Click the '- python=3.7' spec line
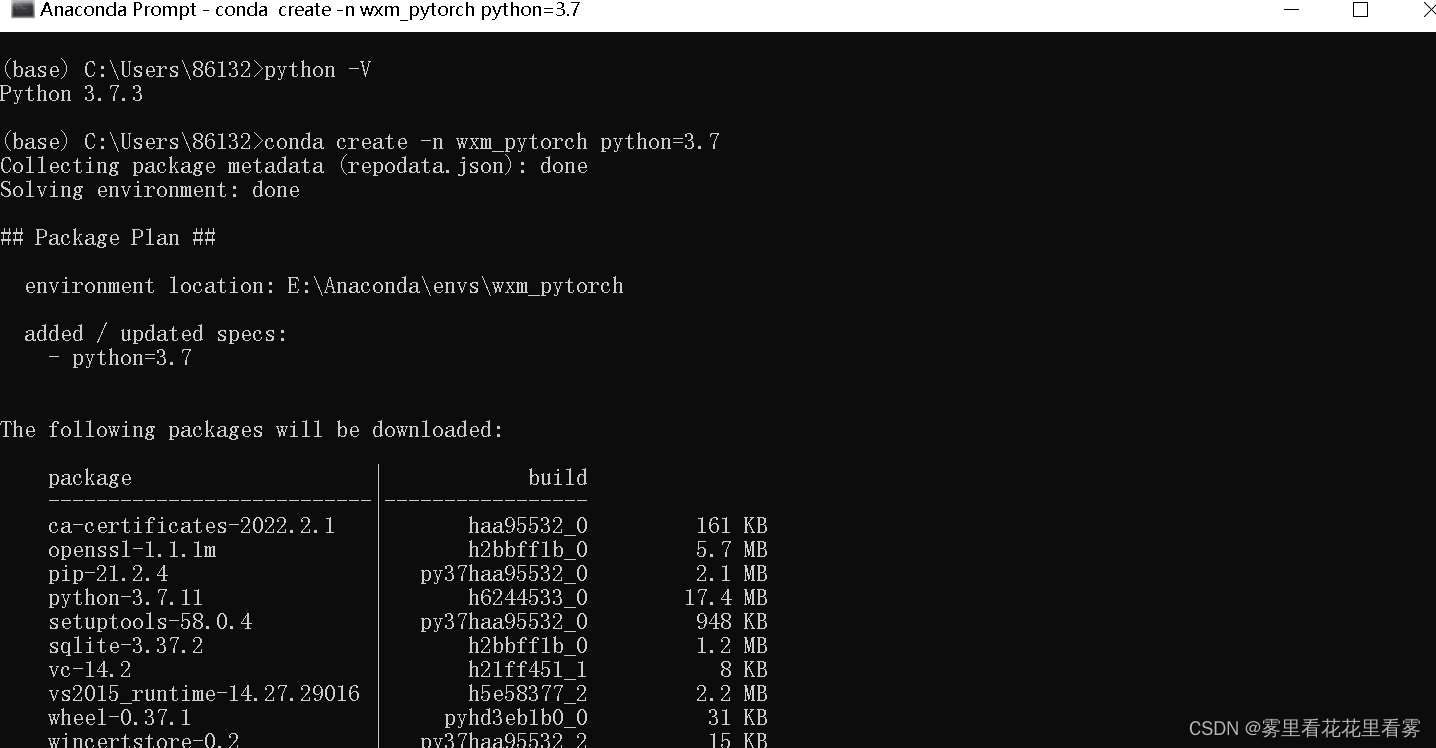 pos(120,358)
